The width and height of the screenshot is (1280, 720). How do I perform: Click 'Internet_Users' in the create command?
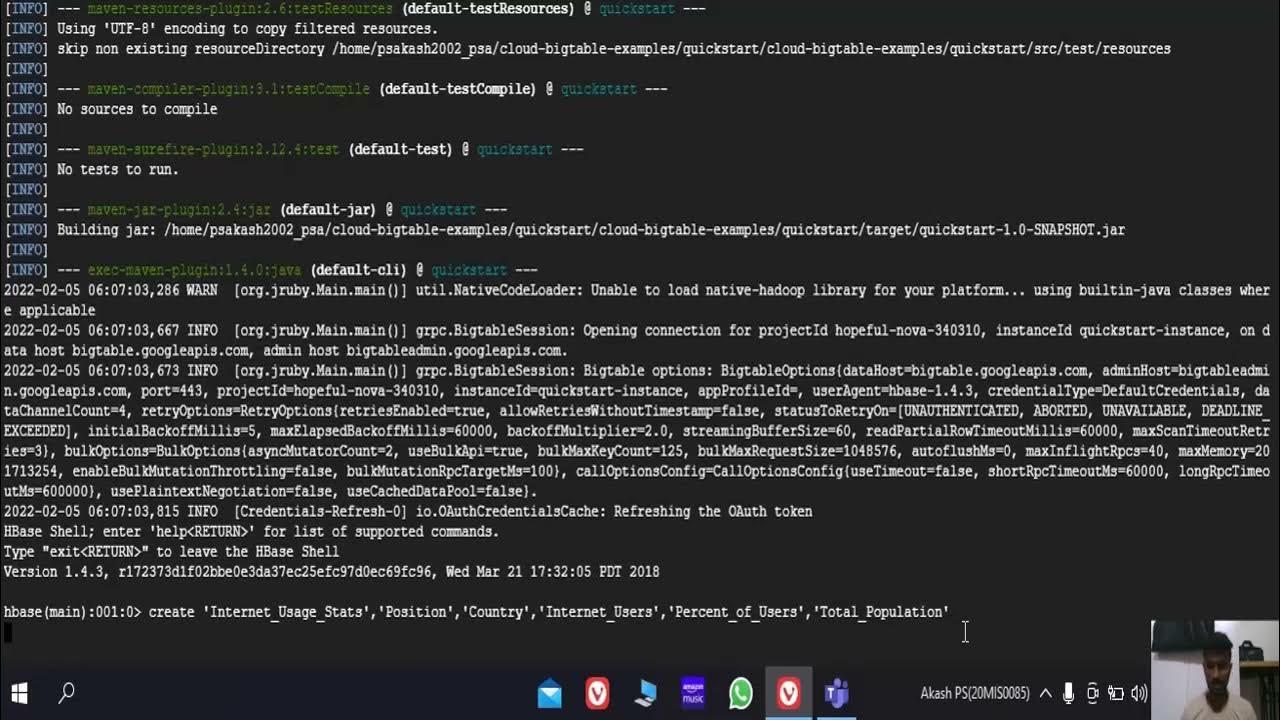point(600,612)
